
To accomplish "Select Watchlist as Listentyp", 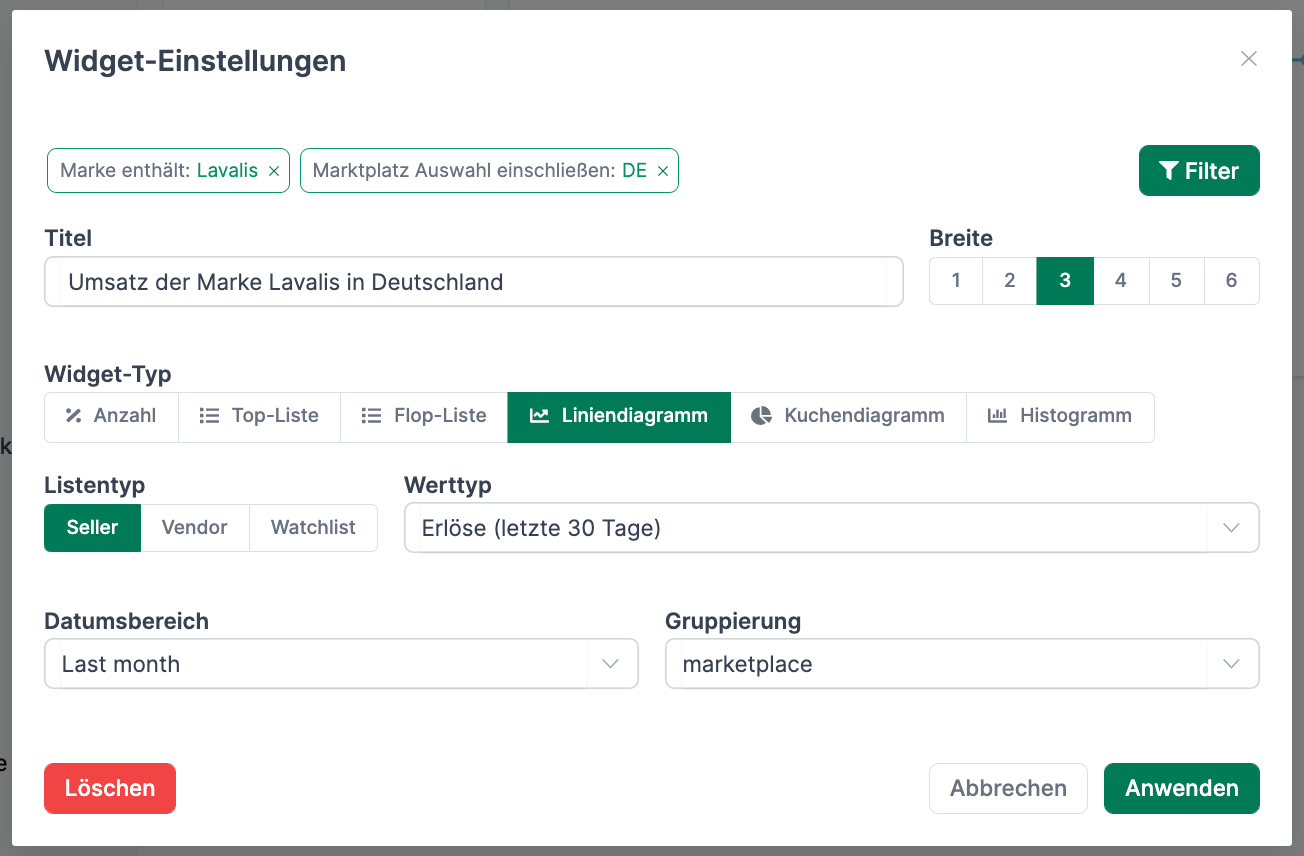I will 313,528.
